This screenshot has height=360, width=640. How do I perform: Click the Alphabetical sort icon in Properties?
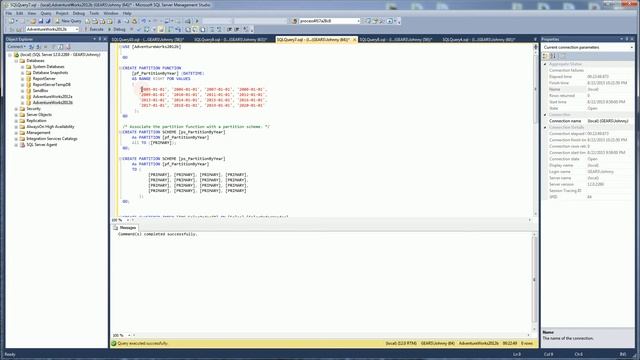point(553,56)
